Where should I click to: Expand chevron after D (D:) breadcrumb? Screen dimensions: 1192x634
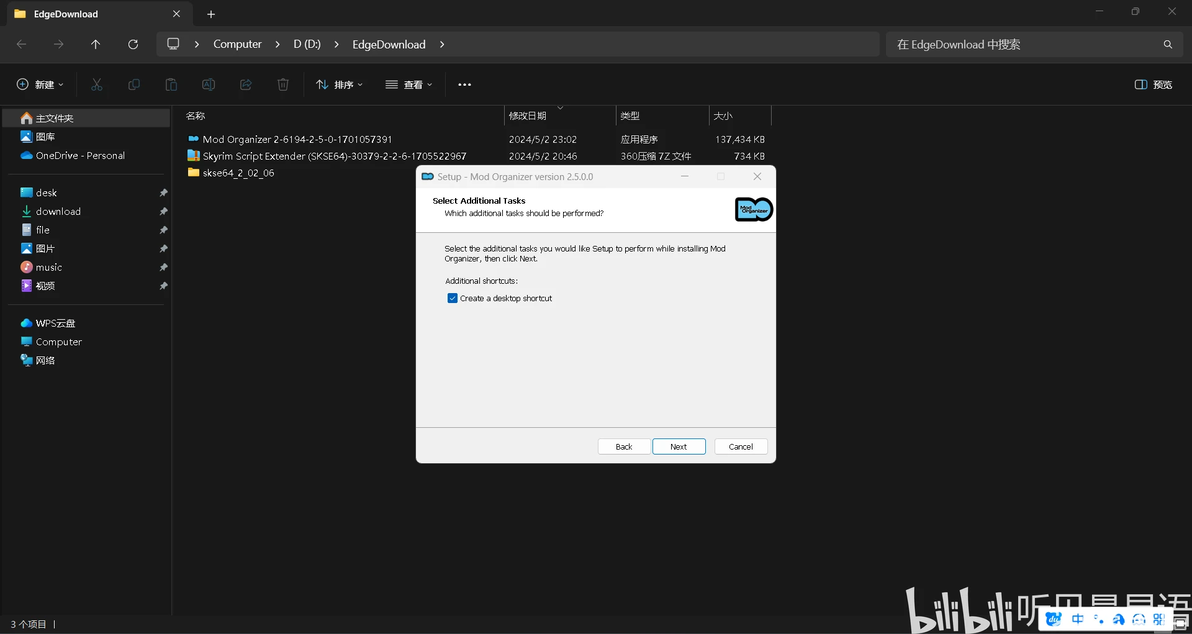[x=336, y=44]
